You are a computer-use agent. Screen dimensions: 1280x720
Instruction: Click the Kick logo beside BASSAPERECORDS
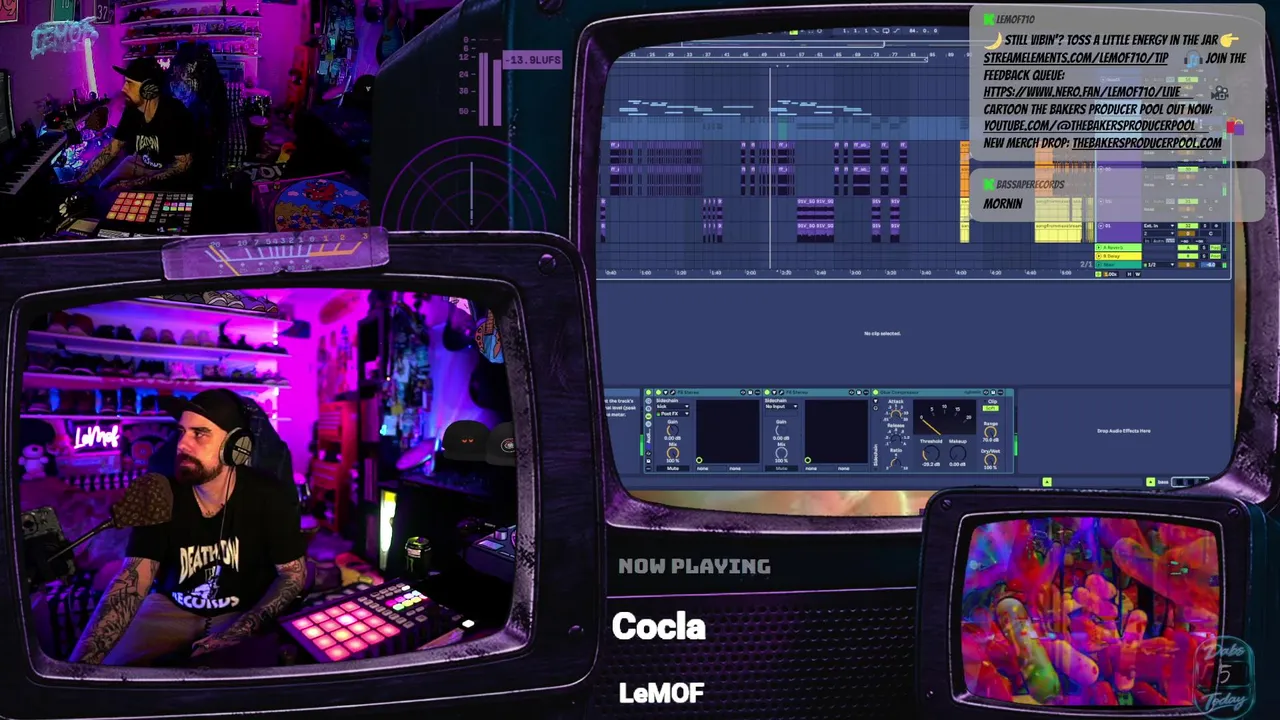pyautogui.click(x=989, y=185)
